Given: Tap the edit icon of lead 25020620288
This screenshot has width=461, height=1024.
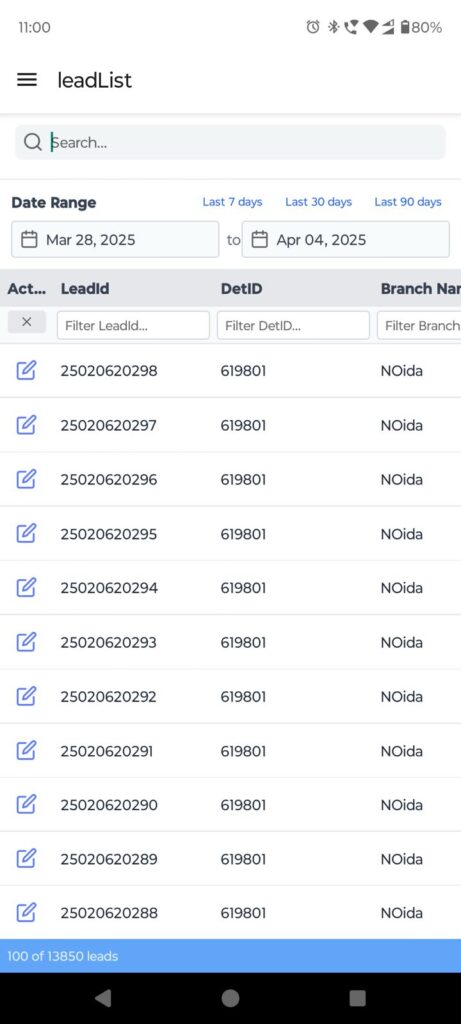Looking at the screenshot, I should click(x=26, y=912).
